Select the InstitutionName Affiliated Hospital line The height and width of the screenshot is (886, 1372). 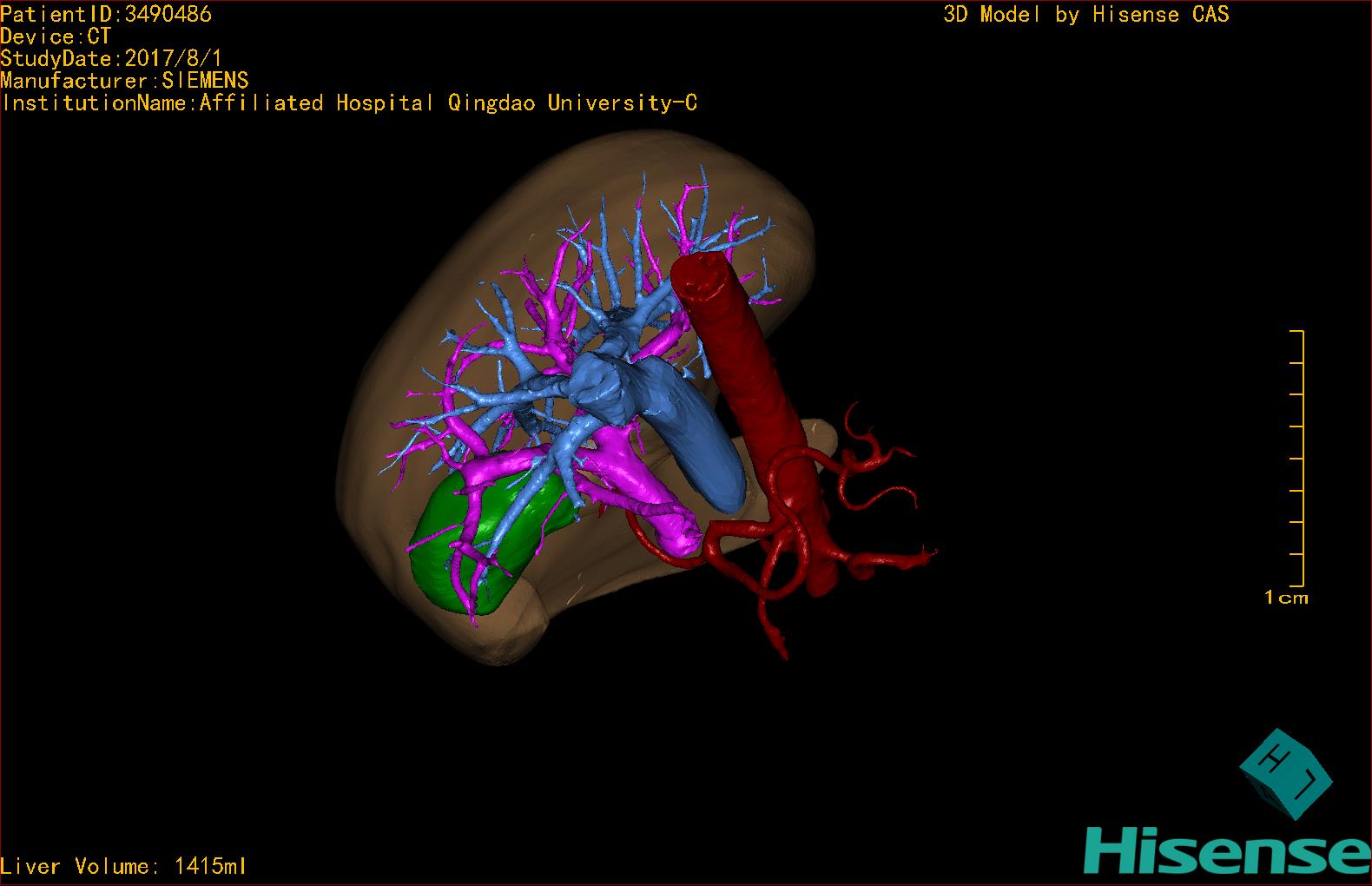pos(349,103)
